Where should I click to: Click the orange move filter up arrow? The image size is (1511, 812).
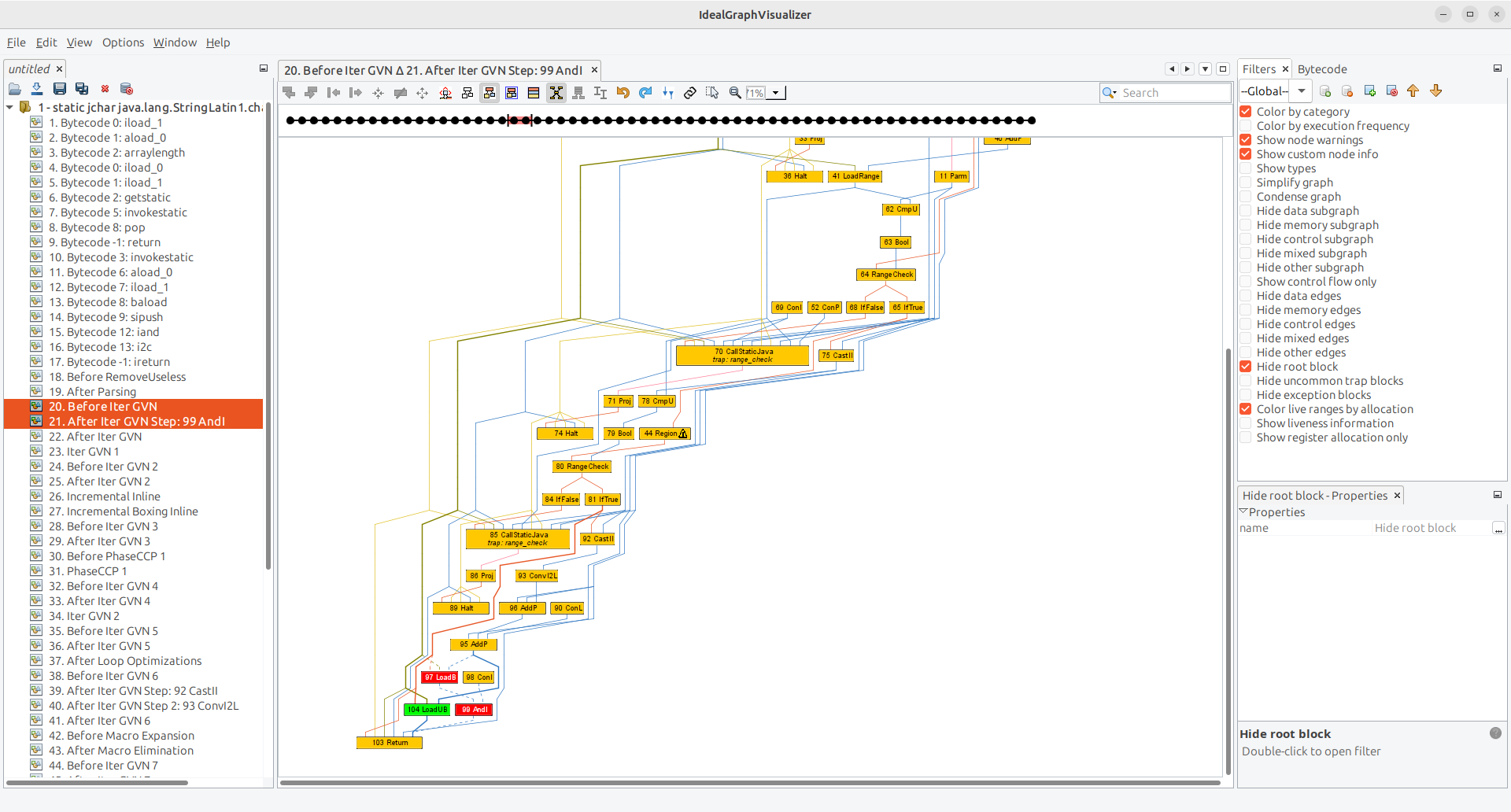click(1413, 91)
